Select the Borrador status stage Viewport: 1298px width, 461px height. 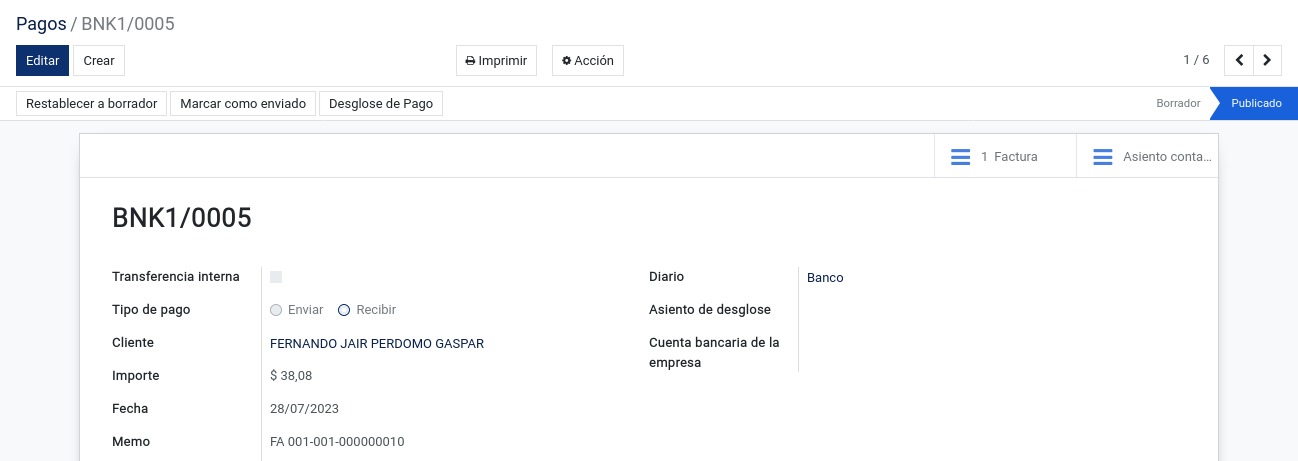point(1178,103)
